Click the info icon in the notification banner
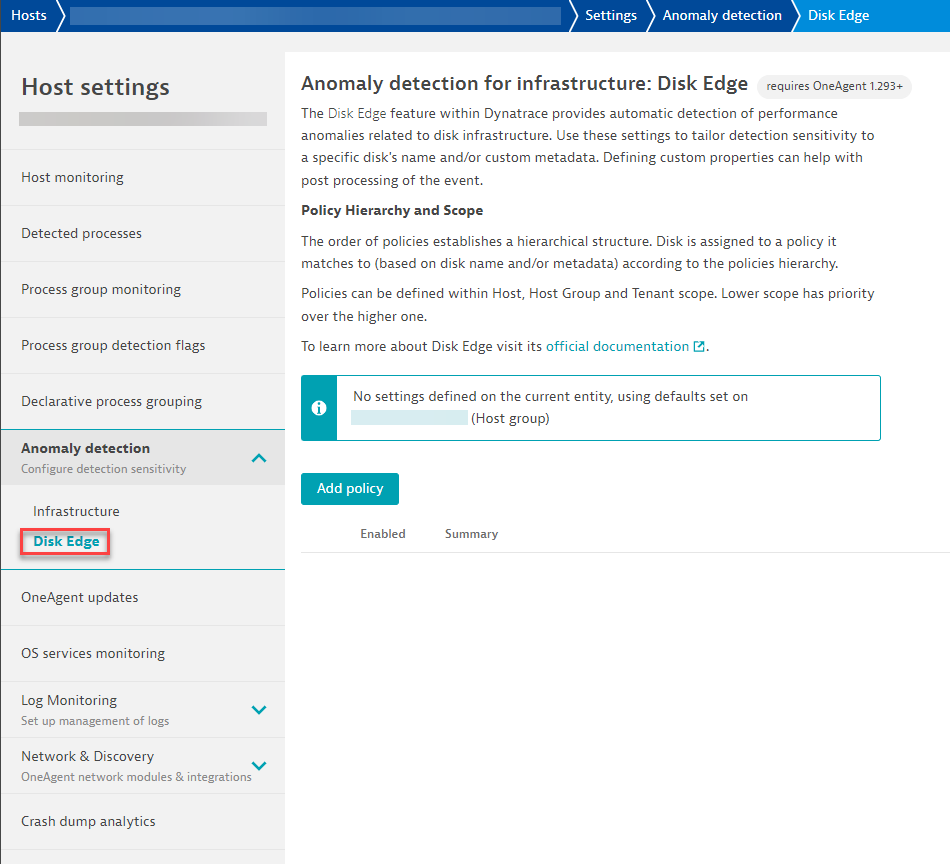The width and height of the screenshot is (950, 864). pyautogui.click(x=319, y=408)
